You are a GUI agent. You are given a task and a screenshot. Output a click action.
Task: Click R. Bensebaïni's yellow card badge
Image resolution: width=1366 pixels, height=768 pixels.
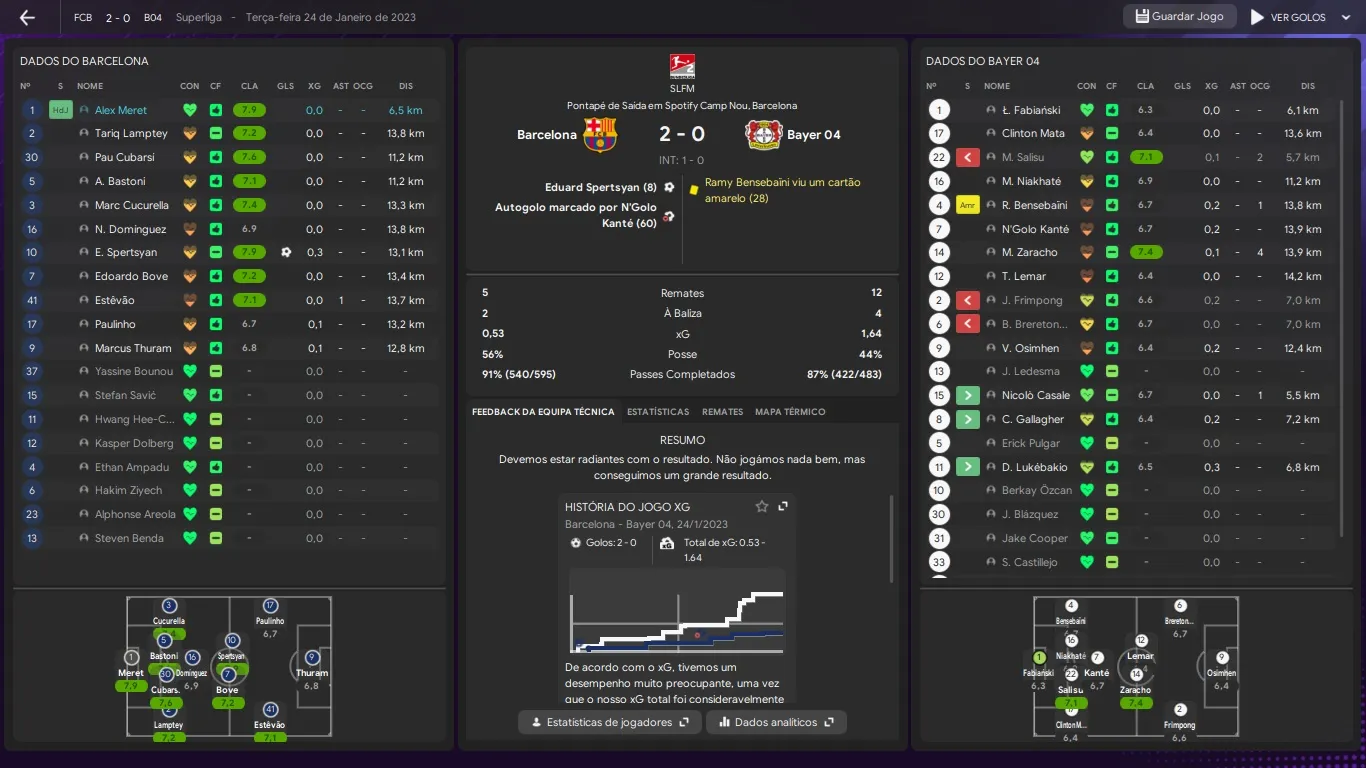(x=967, y=205)
